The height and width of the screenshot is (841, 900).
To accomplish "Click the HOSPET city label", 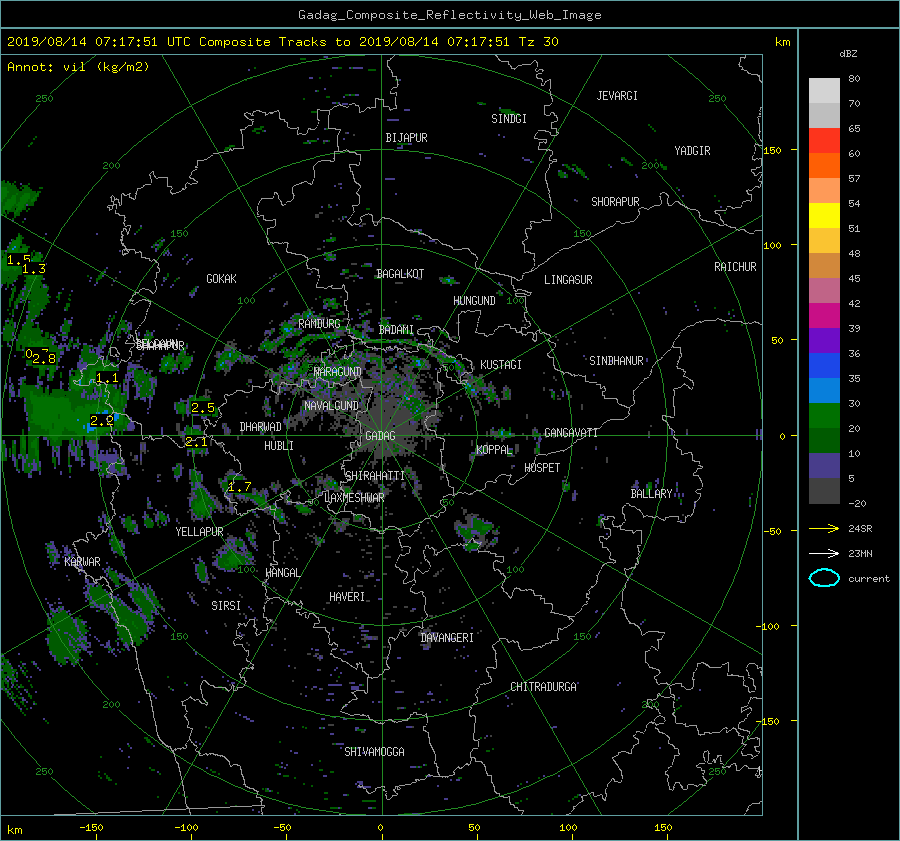I will (x=542, y=468).
